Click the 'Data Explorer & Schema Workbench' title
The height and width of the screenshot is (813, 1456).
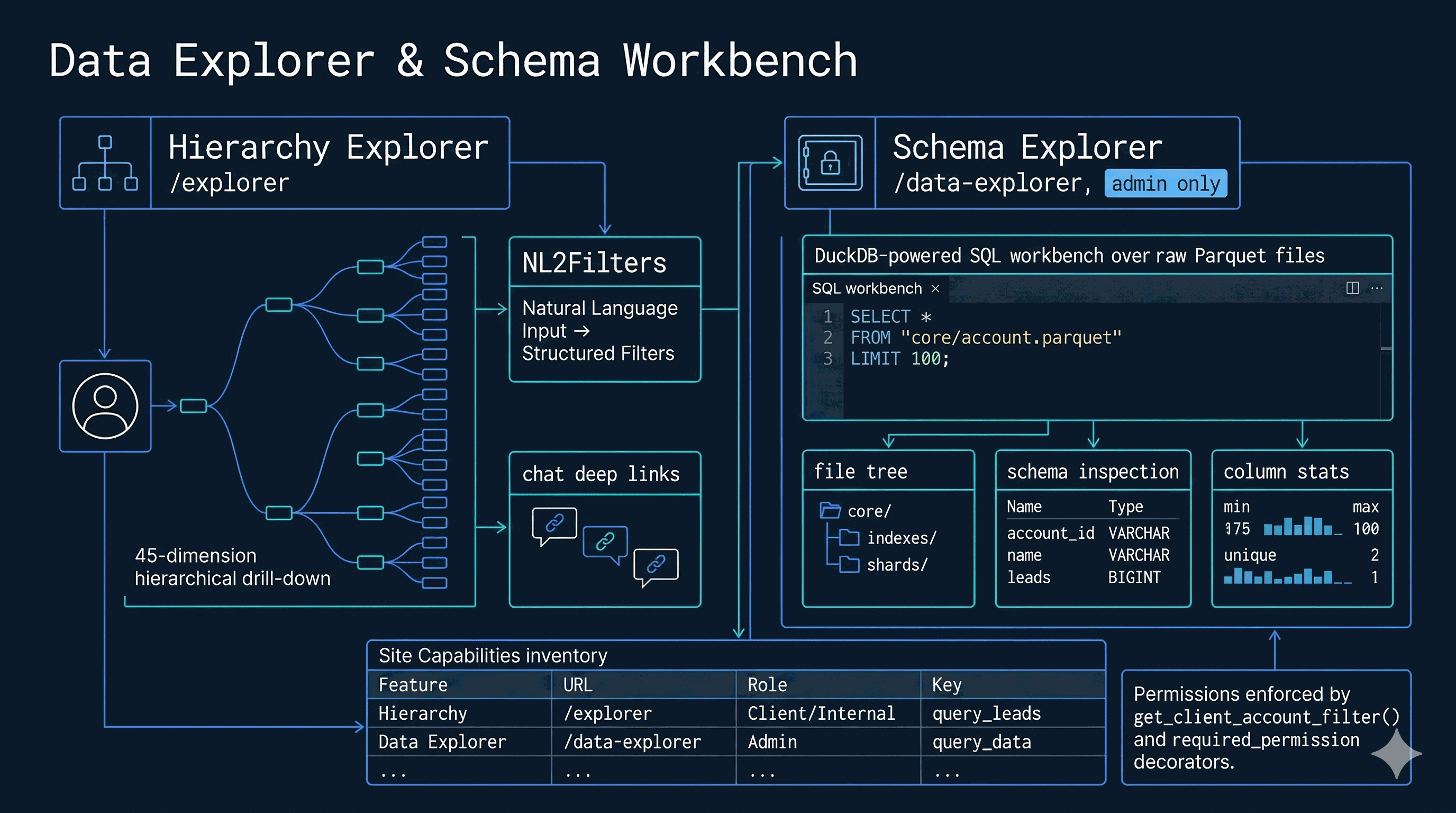point(453,60)
